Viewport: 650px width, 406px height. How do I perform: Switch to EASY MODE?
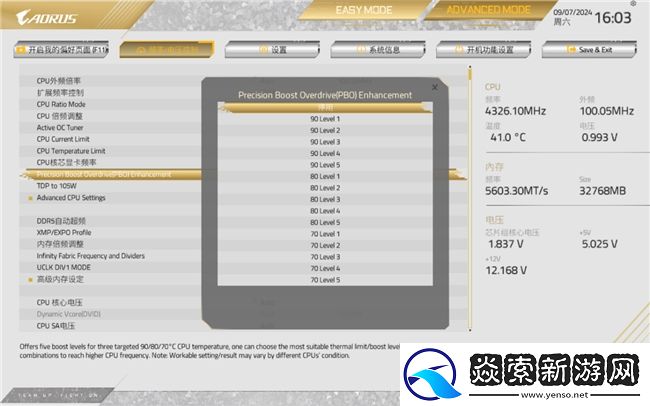point(363,10)
